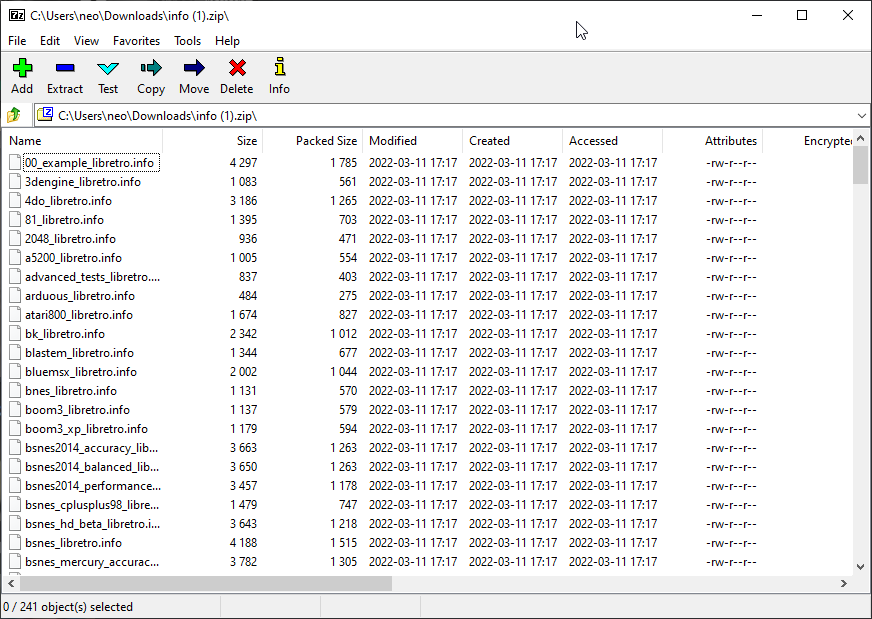Click the green Add plus icon
Image resolution: width=872 pixels, height=619 pixels.
click(22, 69)
